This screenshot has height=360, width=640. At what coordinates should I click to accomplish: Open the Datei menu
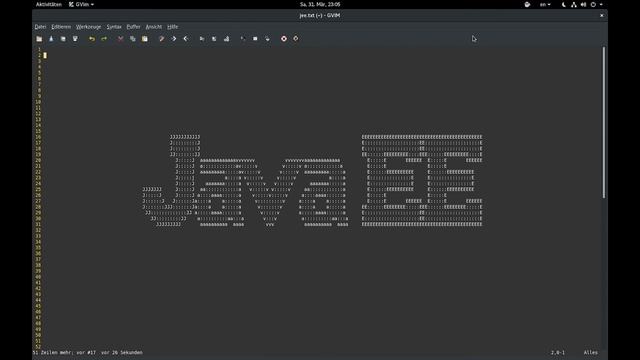coord(40,27)
